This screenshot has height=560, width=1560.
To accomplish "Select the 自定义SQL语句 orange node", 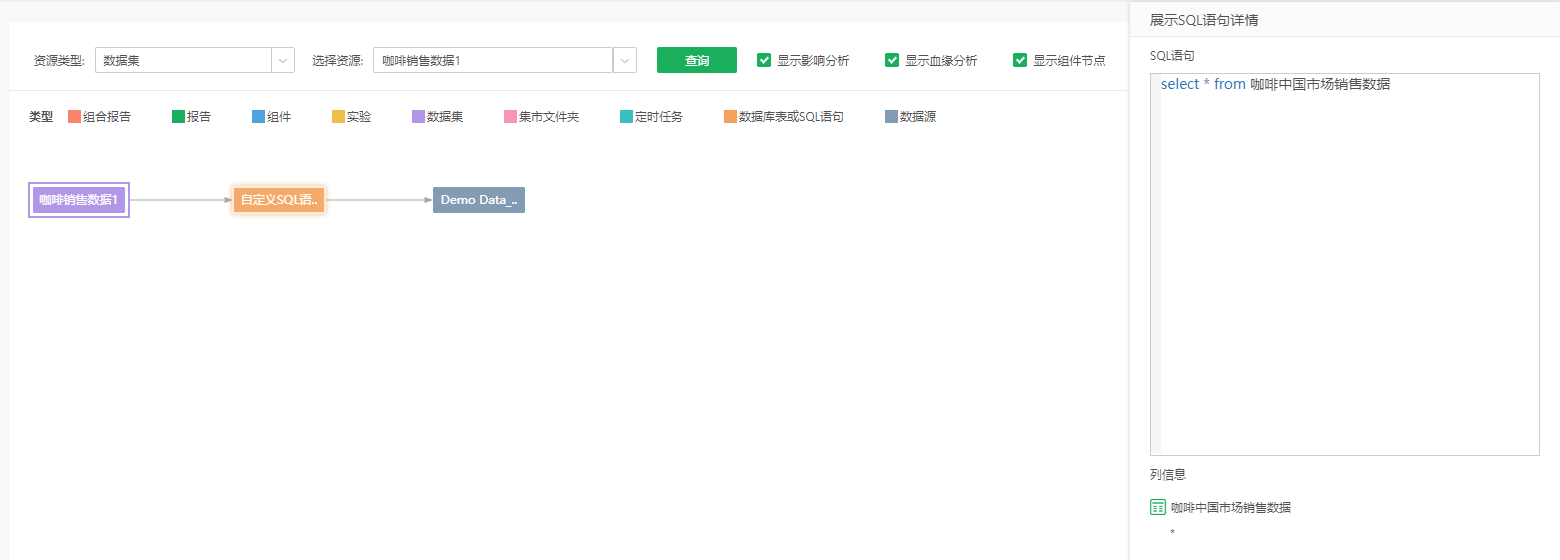I will click(x=279, y=200).
